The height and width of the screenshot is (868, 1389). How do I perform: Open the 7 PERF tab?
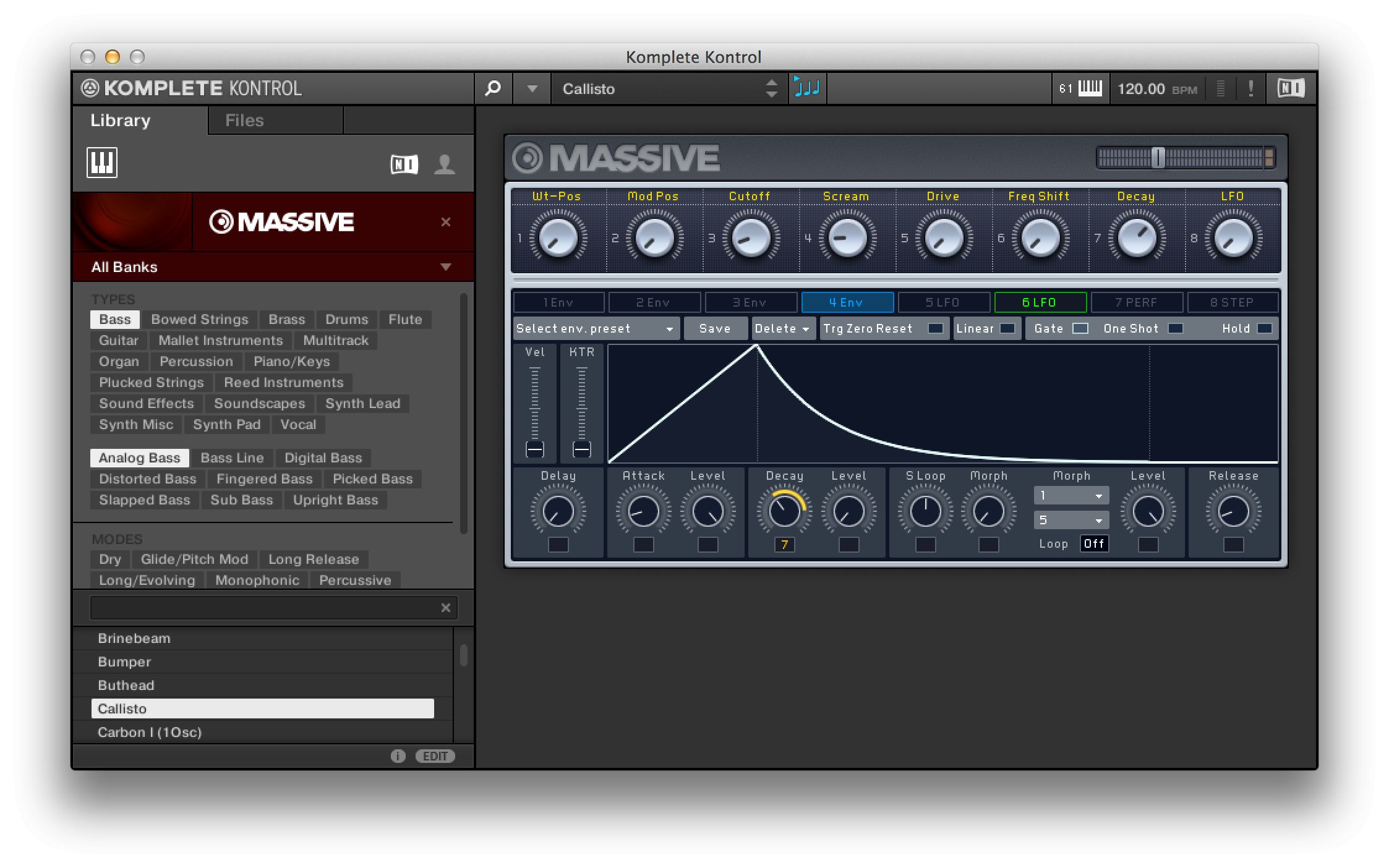pos(1136,302)
